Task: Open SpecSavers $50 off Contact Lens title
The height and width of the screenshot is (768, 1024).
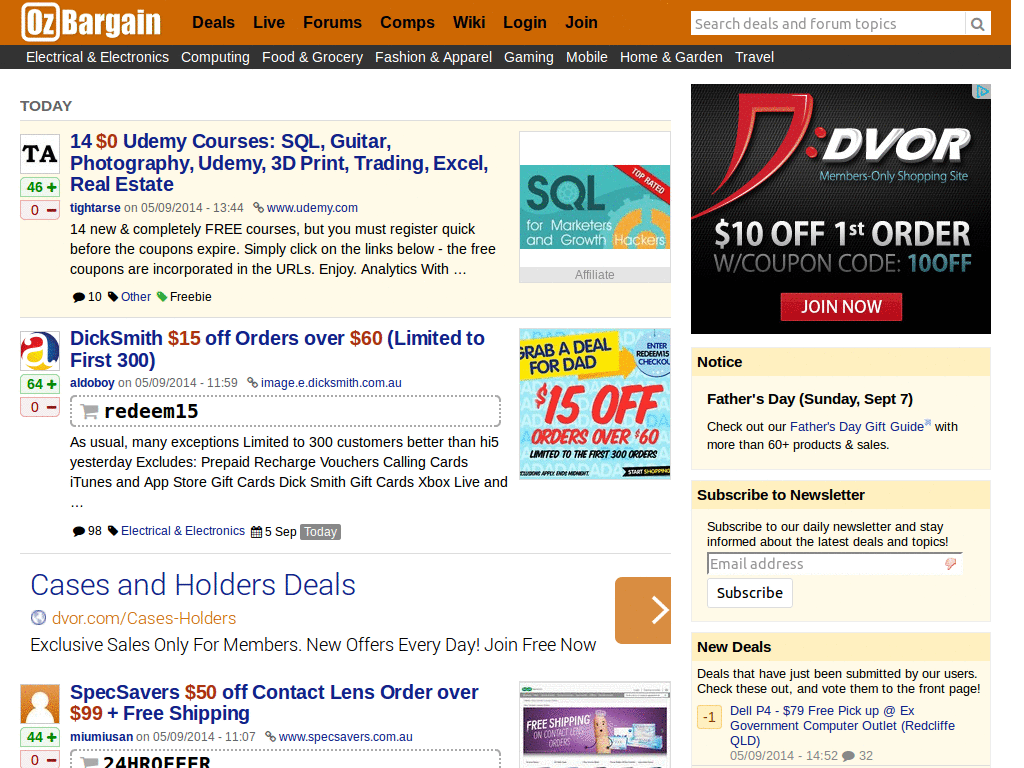Action: (x=274, y=703)
